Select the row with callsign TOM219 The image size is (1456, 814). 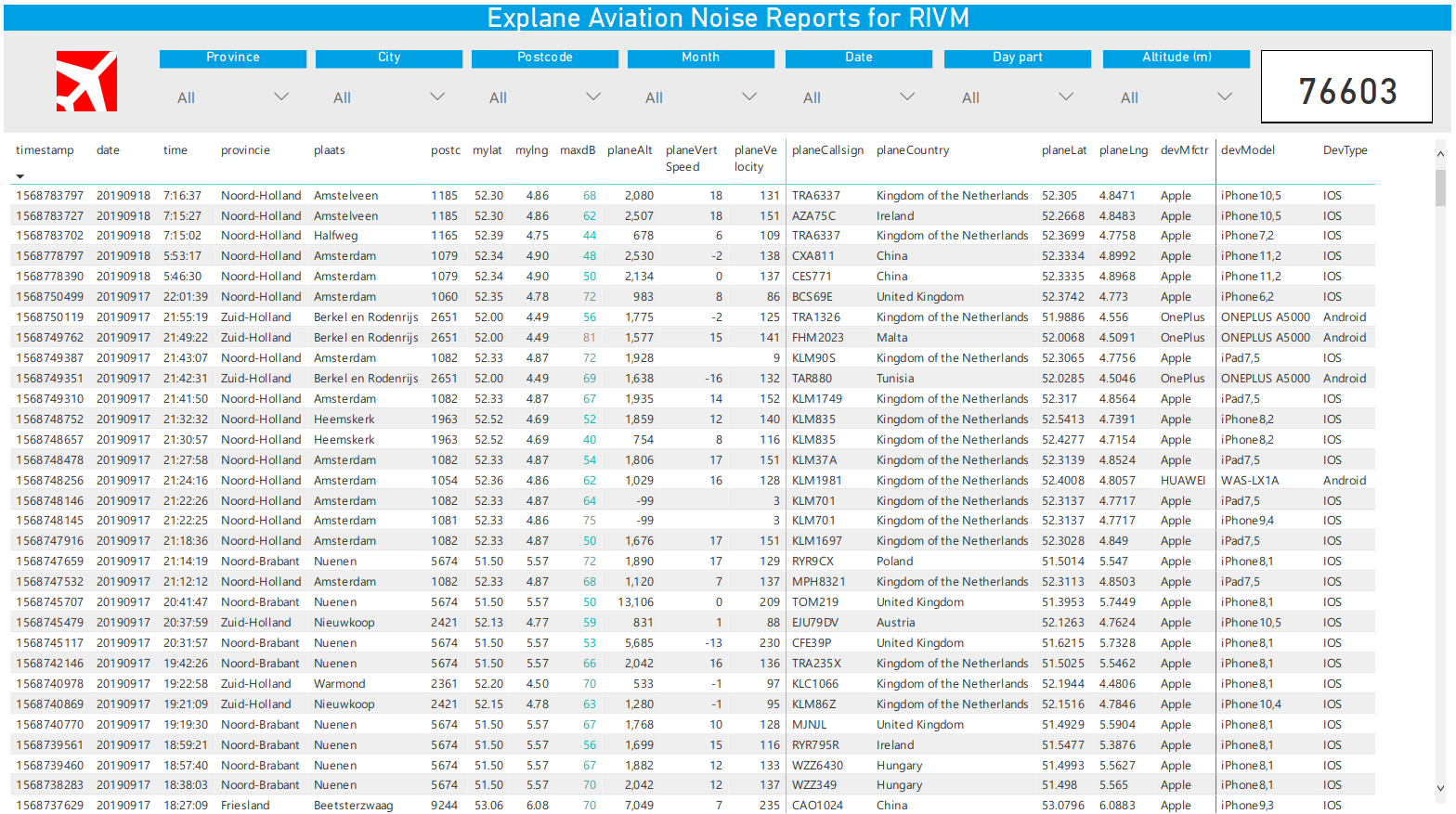click(x=812, y=602)
